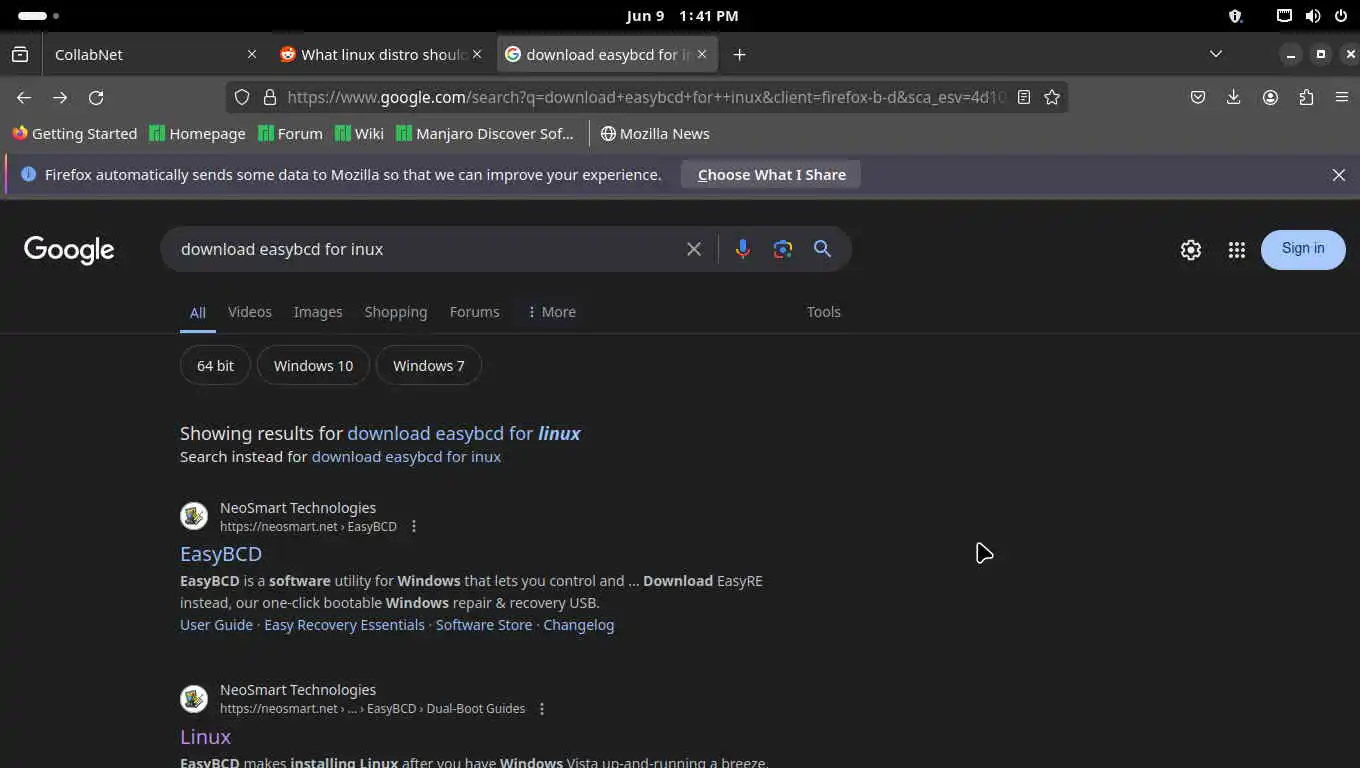Show site security padlock info
This screenshot has height=768, width=1360.
(269, 97)
